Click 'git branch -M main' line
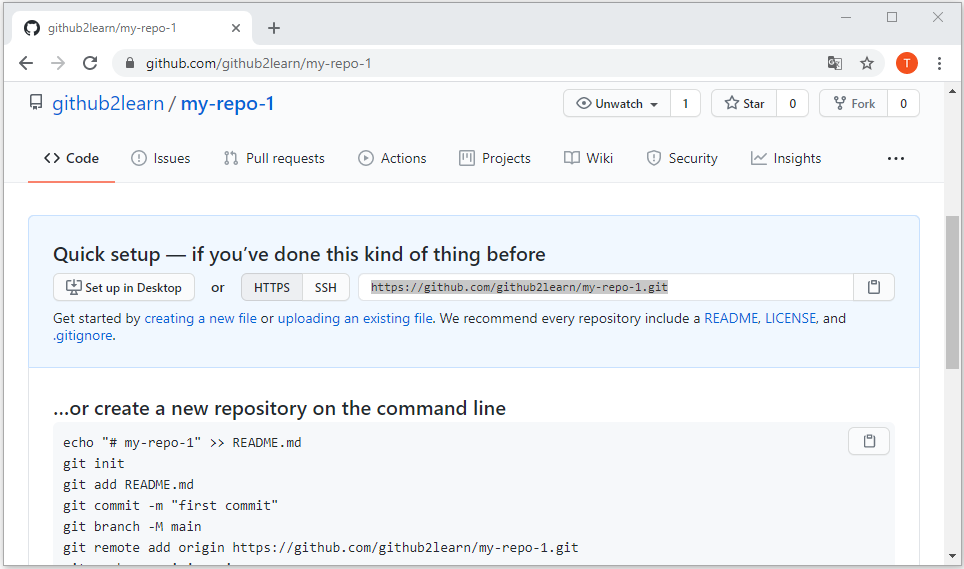The height and width of the screenshot is (569, 964). pos(132,527)
